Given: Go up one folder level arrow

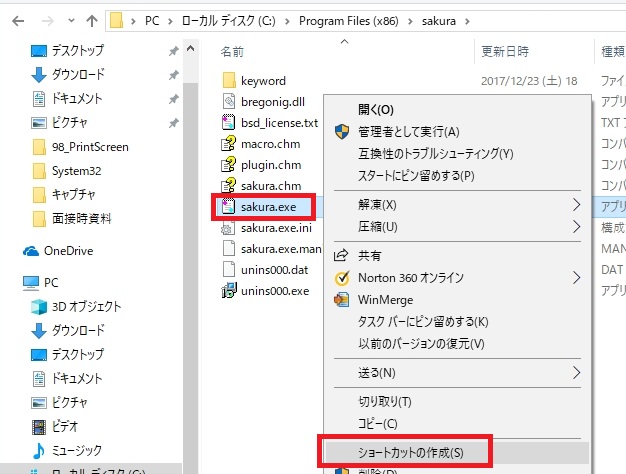Looking at the screenshot, I should [92, 21].
